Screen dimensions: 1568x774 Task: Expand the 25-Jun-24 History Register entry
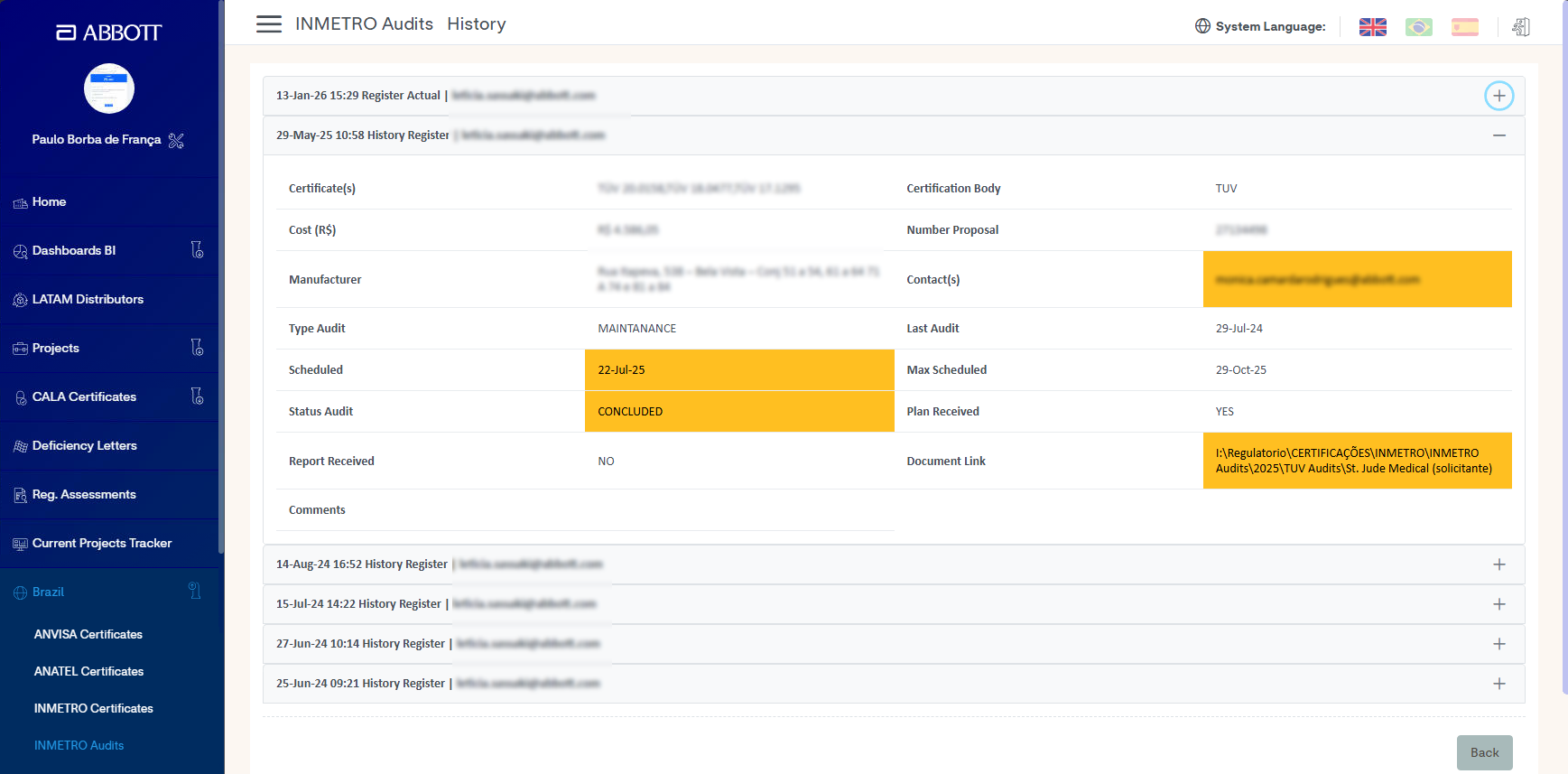[x=1499, y=684]
